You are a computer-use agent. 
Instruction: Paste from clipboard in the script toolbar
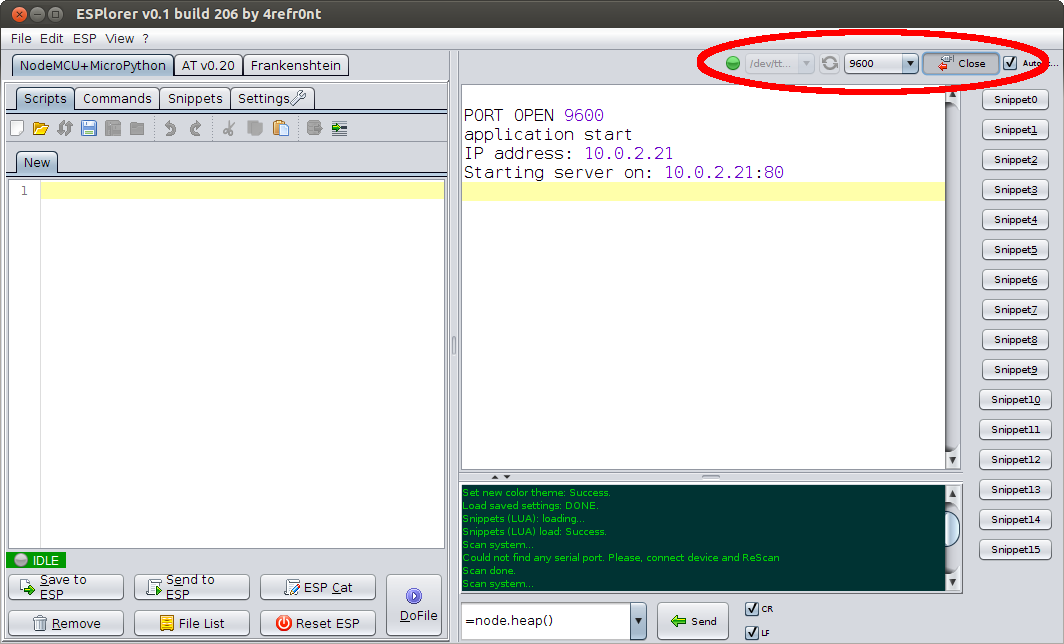tap(280, 128)
